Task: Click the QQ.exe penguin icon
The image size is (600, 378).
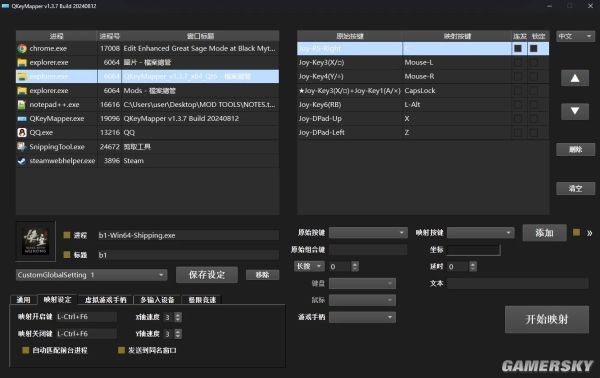Action: (x=22, y=132)
